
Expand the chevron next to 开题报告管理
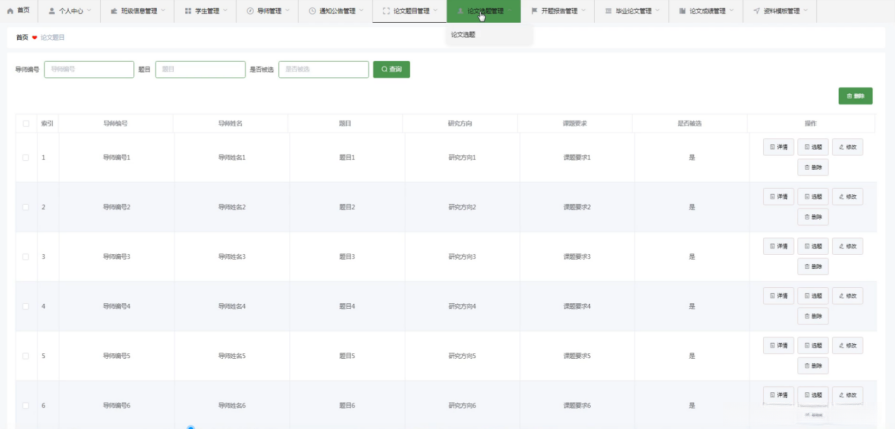[x=583, y=11]
